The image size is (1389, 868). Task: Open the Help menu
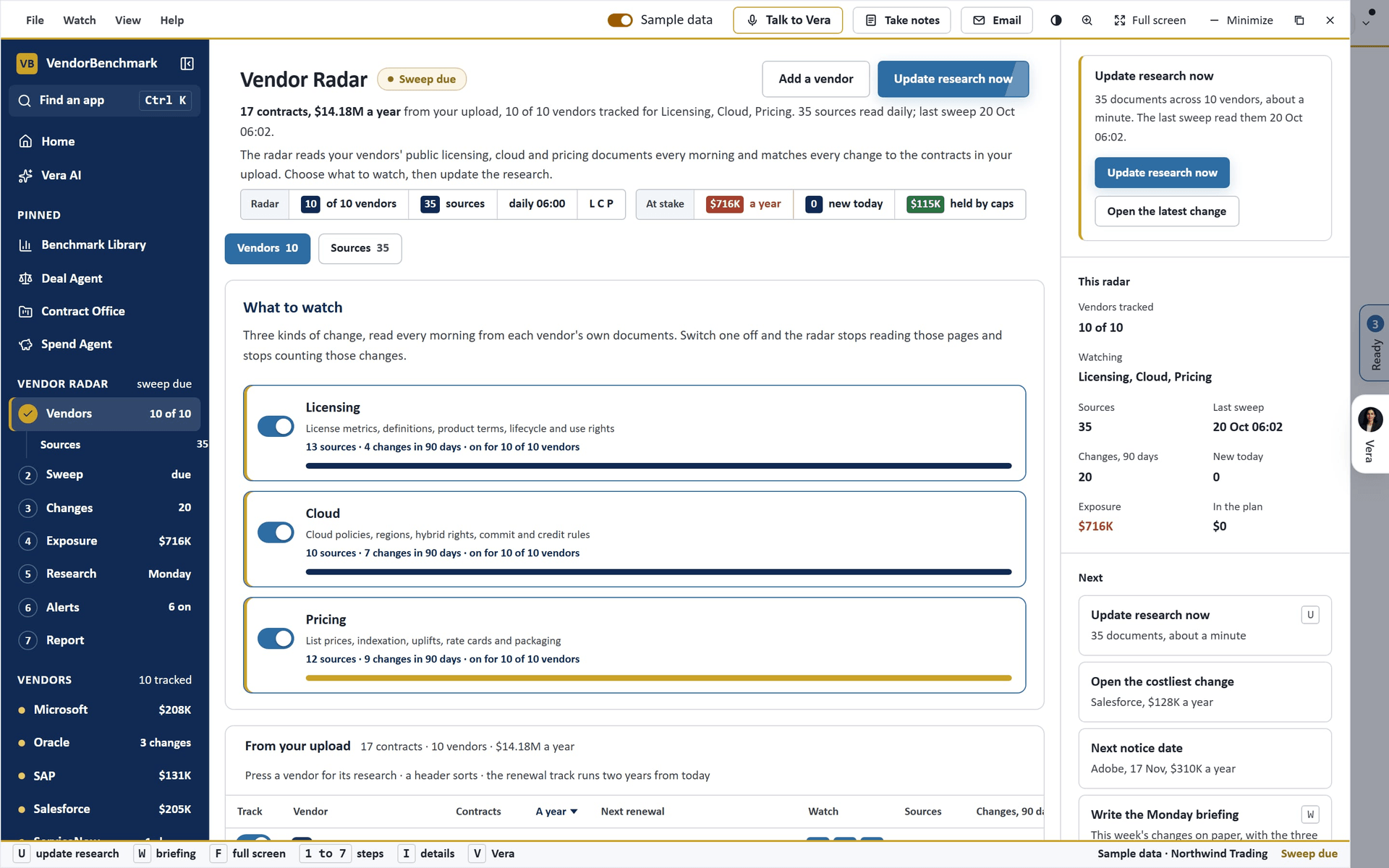[171, 20]
